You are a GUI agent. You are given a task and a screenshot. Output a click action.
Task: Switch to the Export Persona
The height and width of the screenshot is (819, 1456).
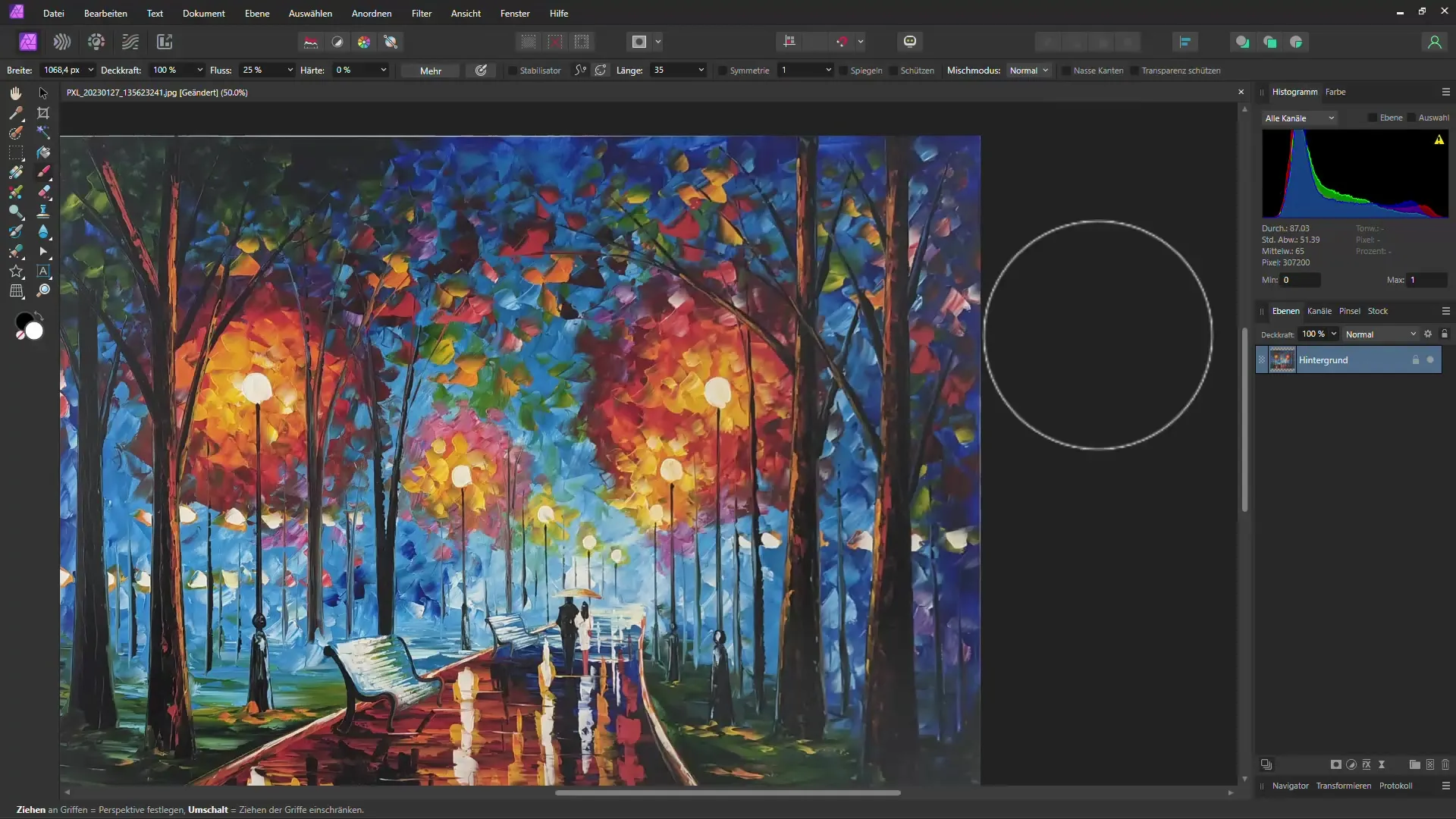(x=165, y=42)
